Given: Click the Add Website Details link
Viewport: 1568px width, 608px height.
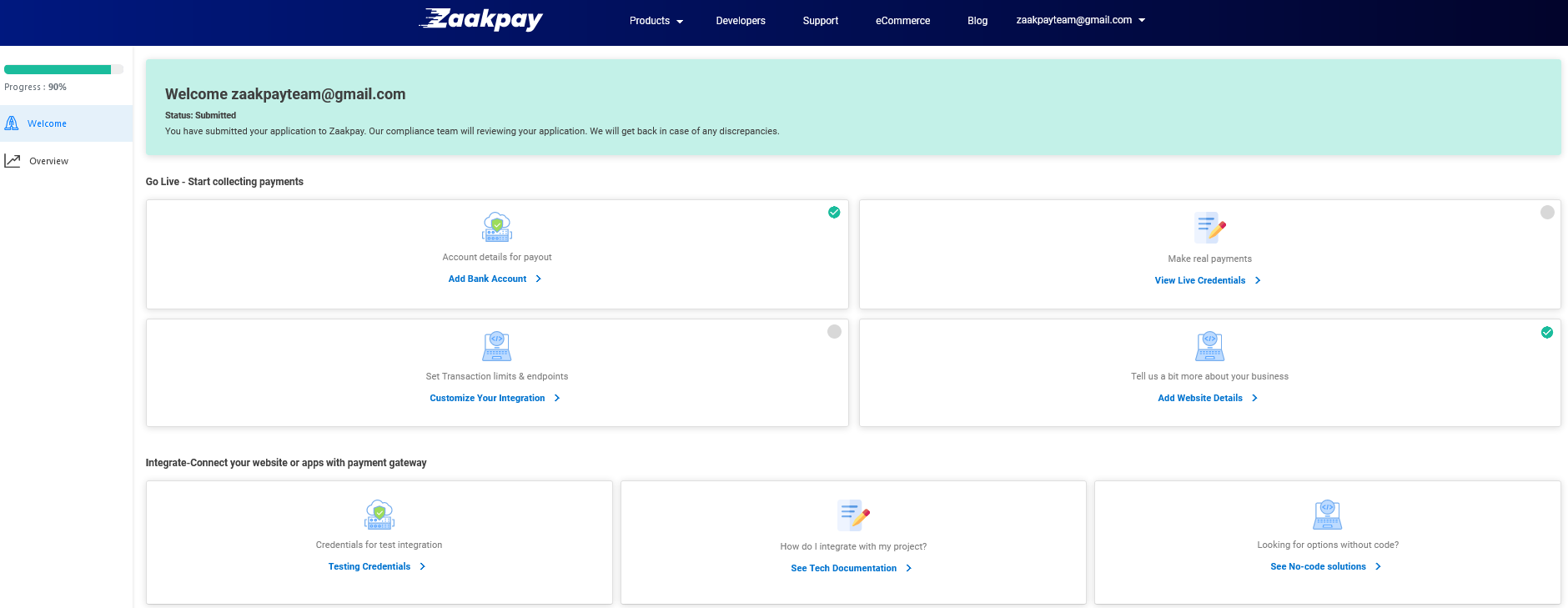Looking at the screenshot, I should [1200, 398].
